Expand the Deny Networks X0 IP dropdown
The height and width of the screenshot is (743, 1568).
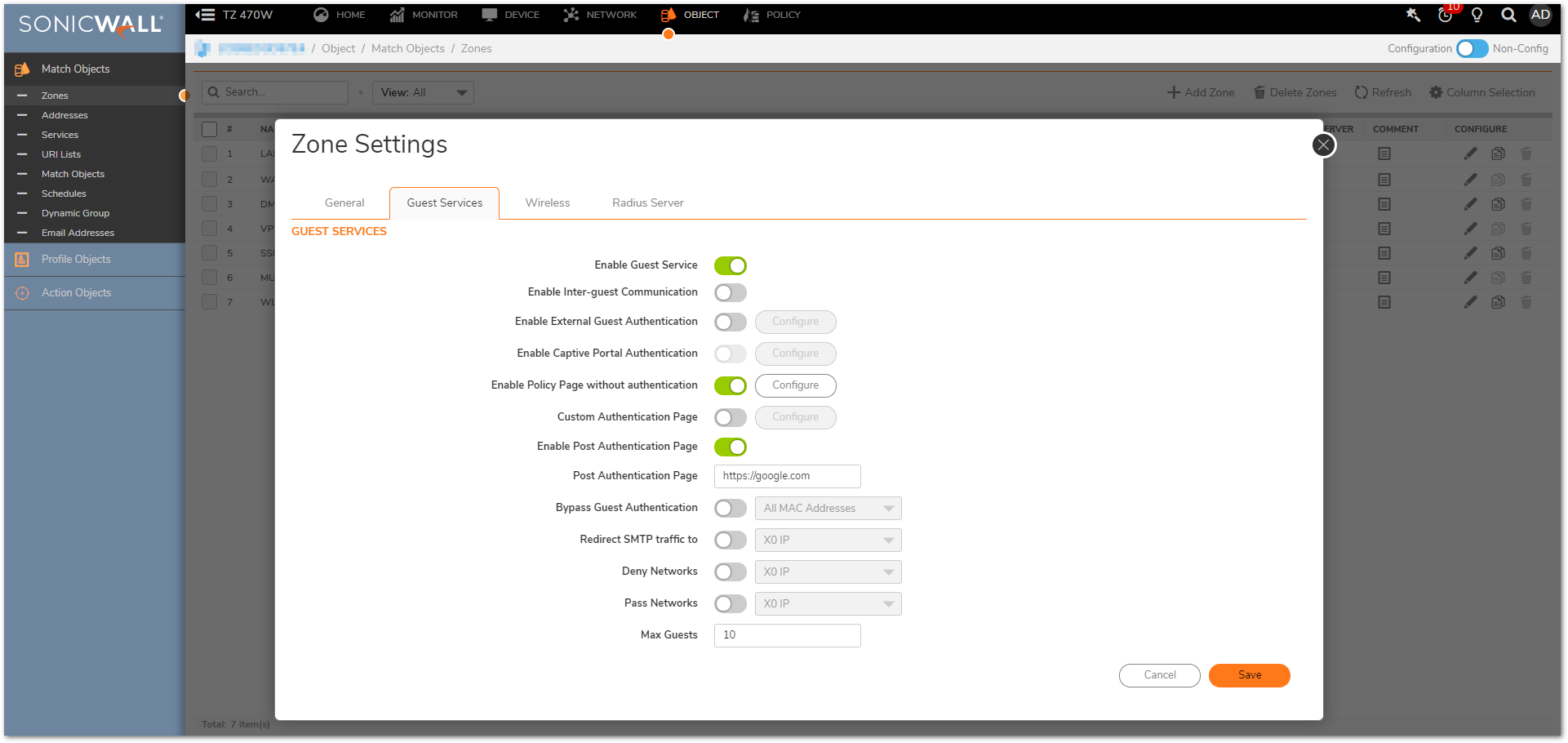tap(828, 572)
